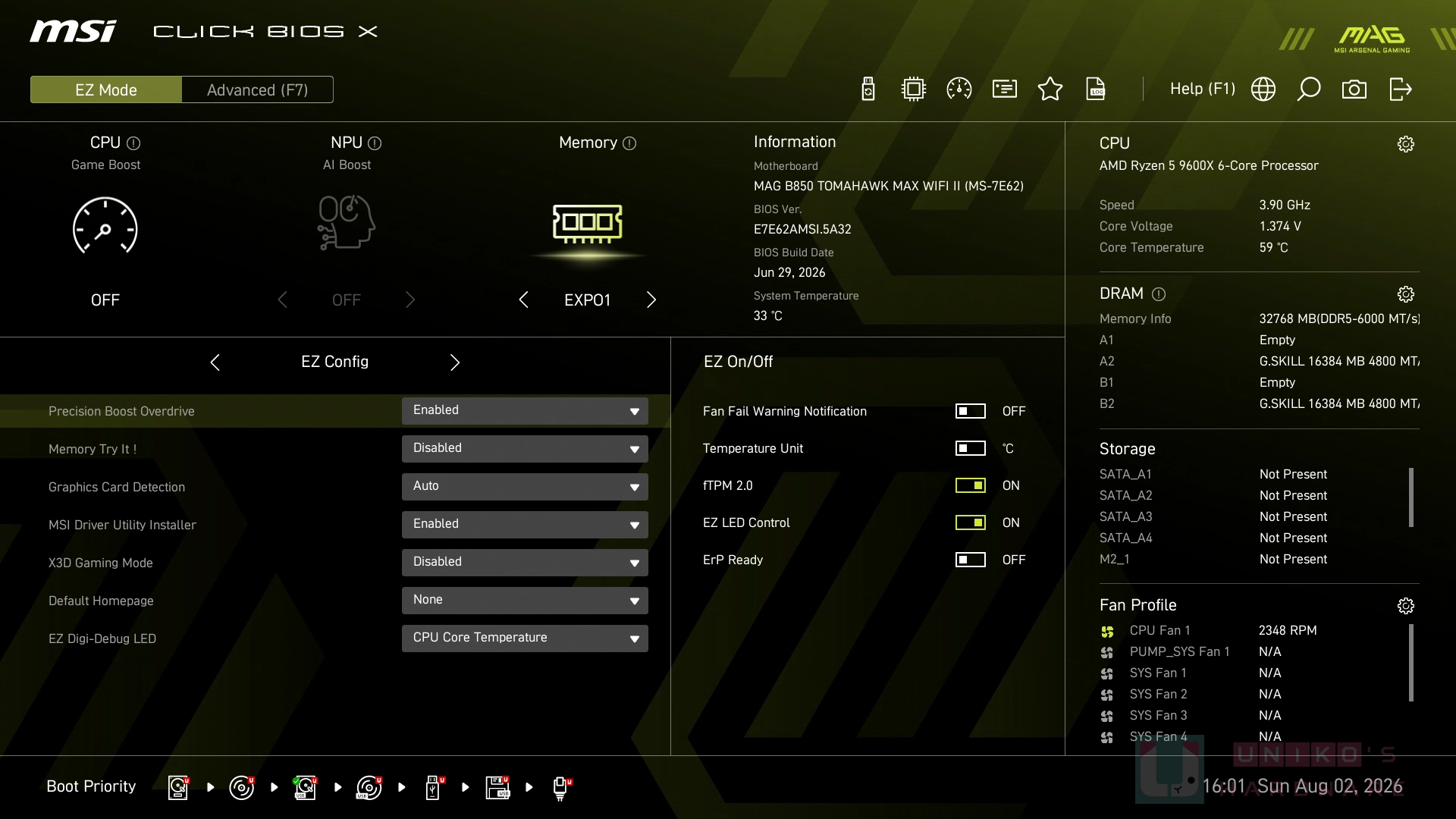1456x819 pixels.
Task: Open Precision Boost Overdrive dropdown
Action: [x=525, y=411]
